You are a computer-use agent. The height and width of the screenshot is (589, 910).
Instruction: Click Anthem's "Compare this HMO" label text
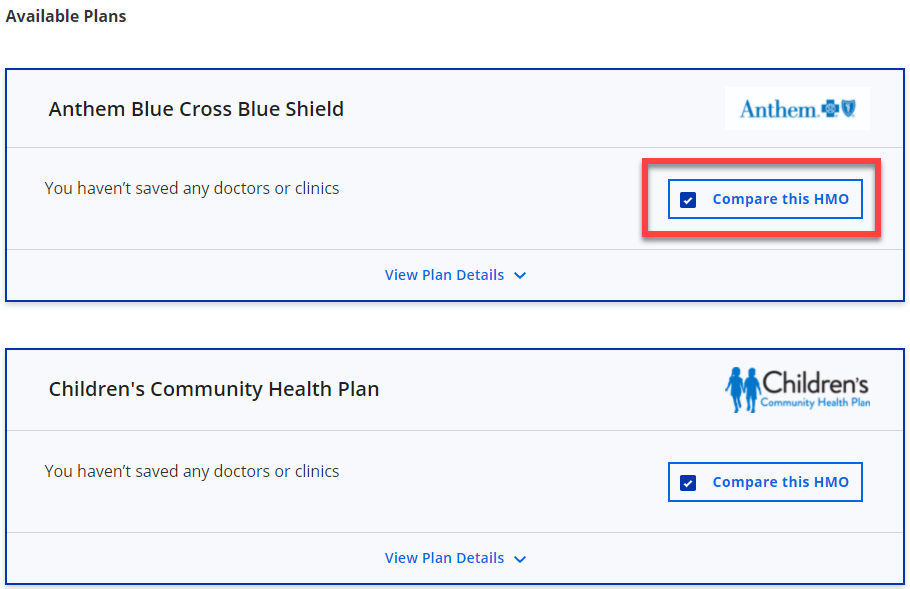click(x=780, y=199)
